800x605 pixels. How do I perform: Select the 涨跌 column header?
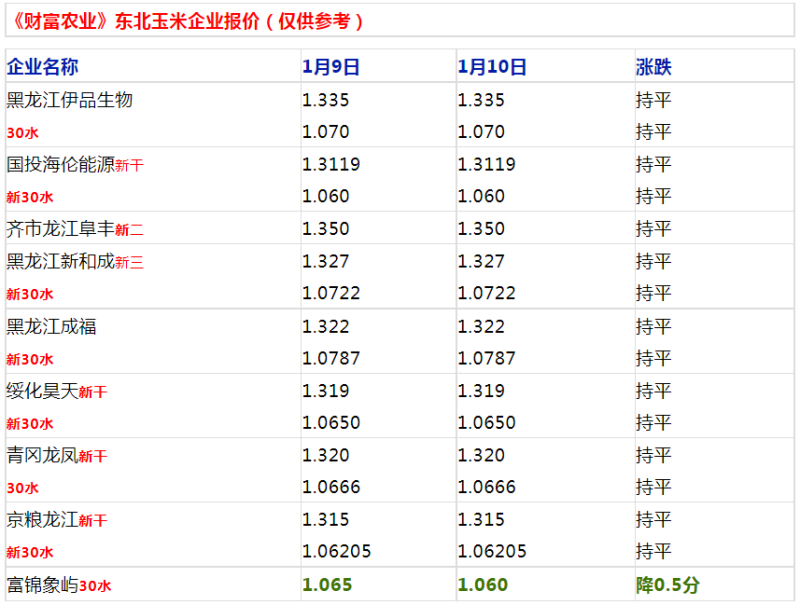(654, 67)
